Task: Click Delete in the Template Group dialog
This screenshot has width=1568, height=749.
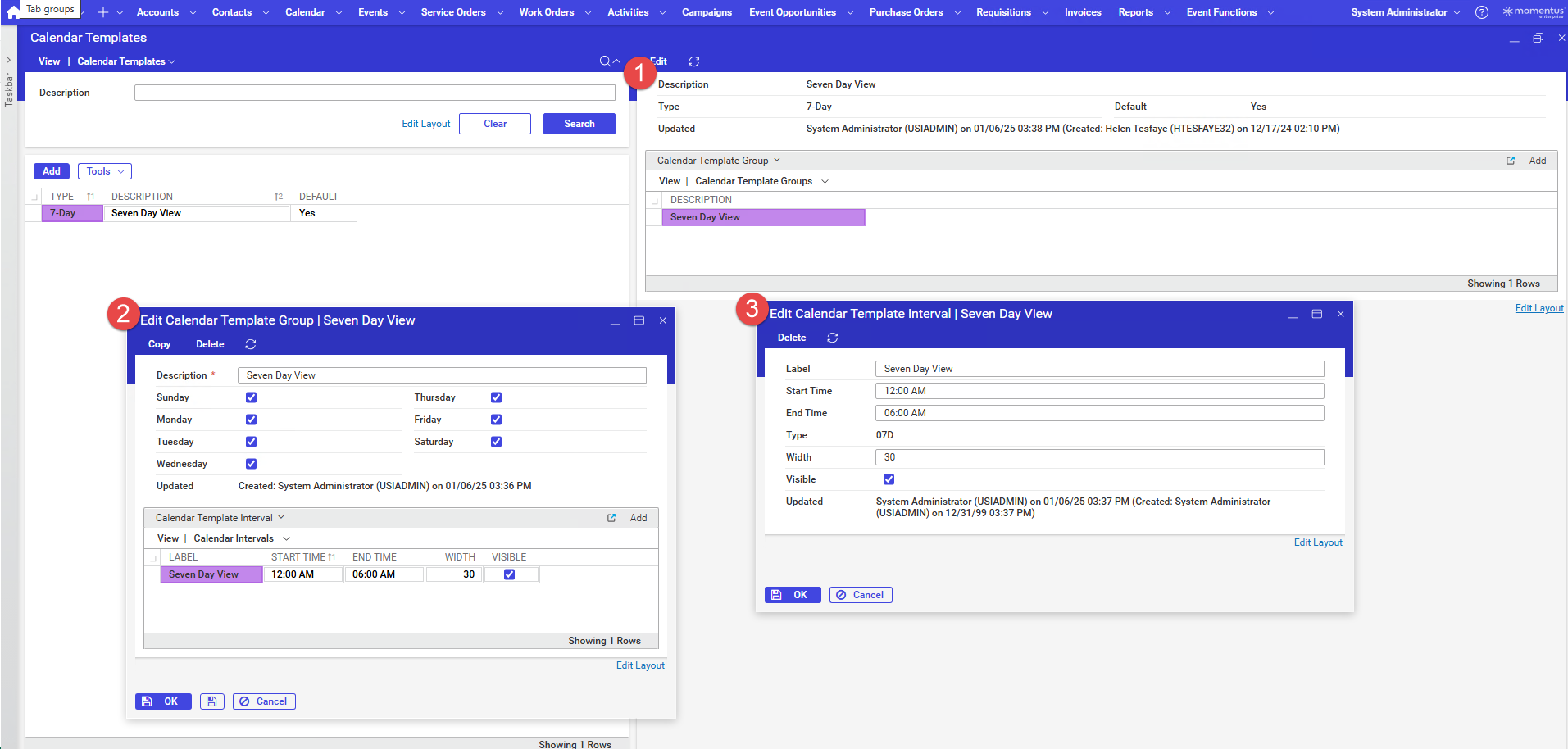Action: (210, 344)
